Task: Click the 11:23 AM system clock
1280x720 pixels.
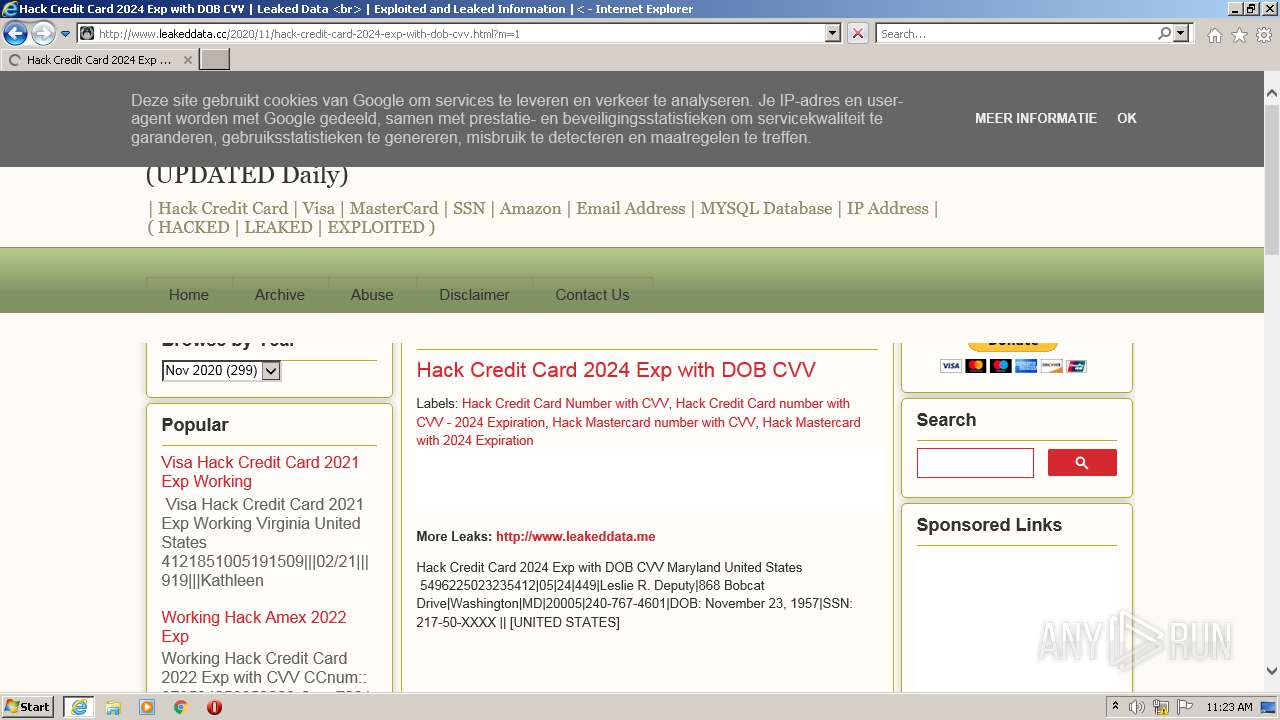Action: coord(1229,707)
